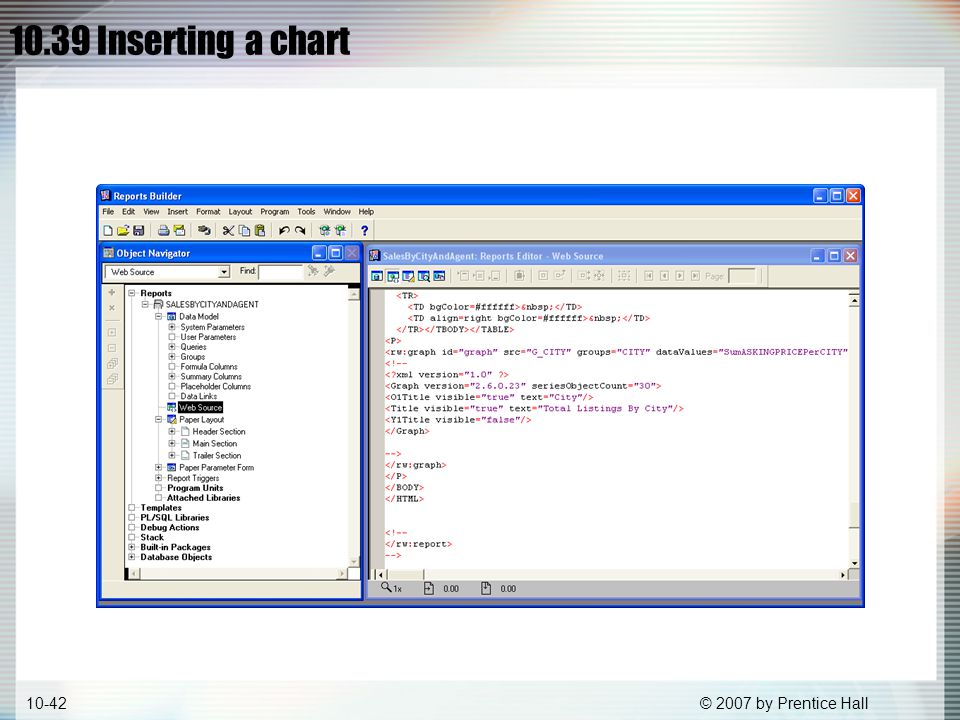Expand the Paper Parameter Form node

pos(159,467)
